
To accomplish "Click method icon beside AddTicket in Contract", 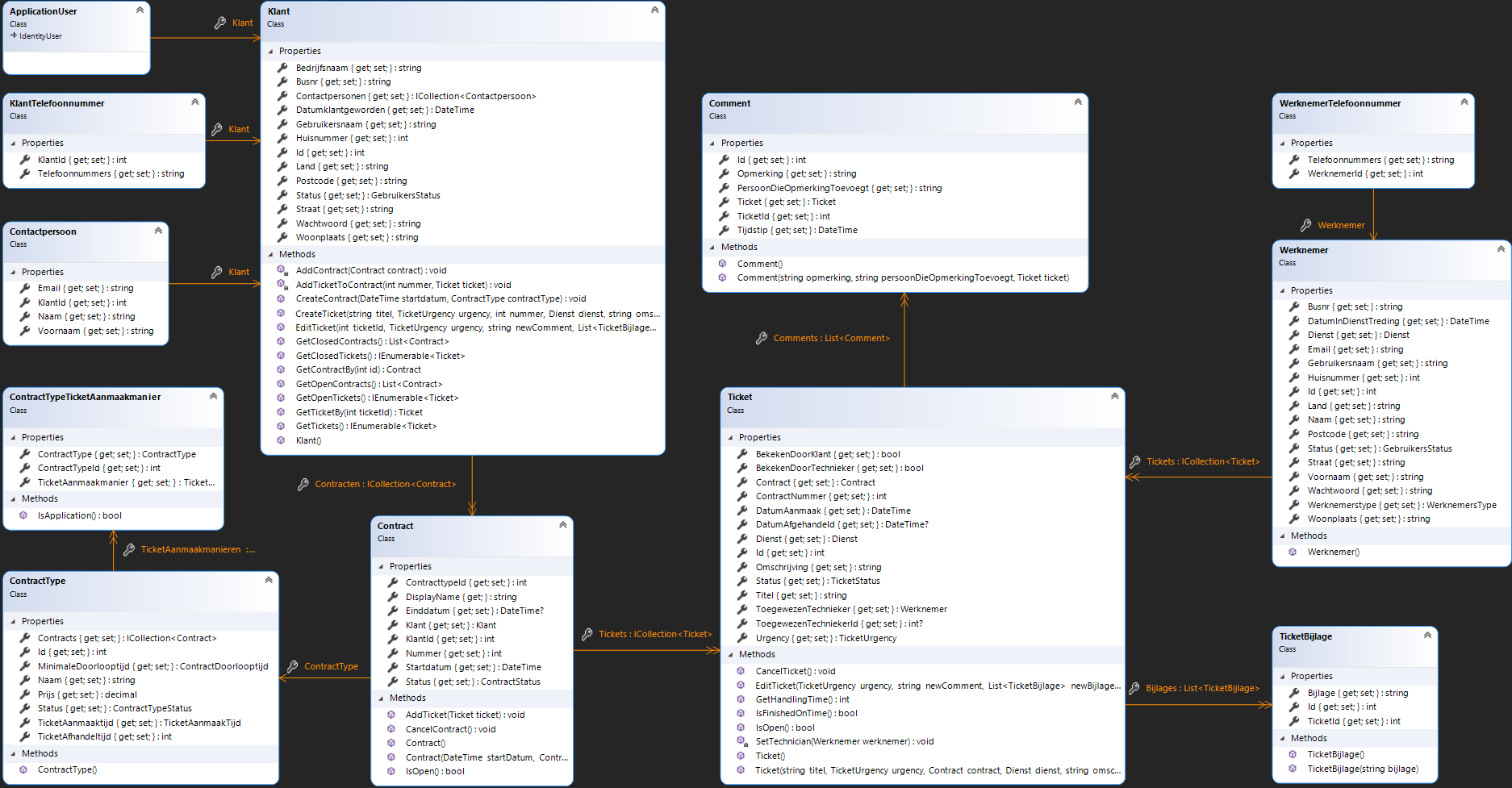I will pos(391,715).
